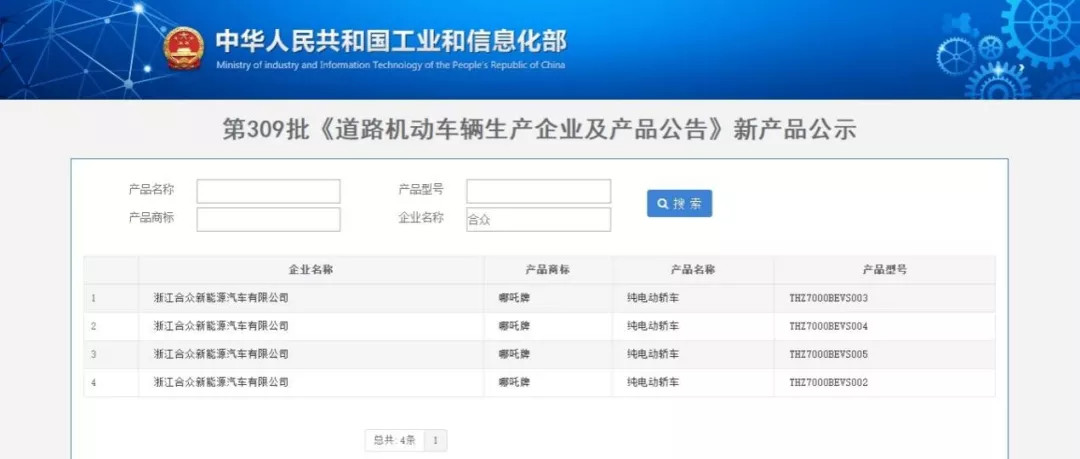The width and height of the screenshot is (1080, 459).
Task: Click company name in row 2
Action: point(221,326)
